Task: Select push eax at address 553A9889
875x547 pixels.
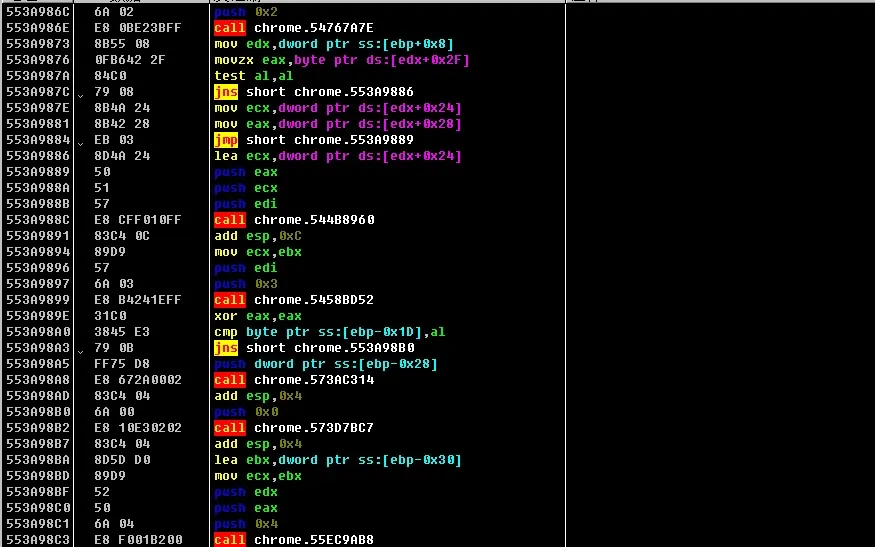Action: [x=246, y=172]
